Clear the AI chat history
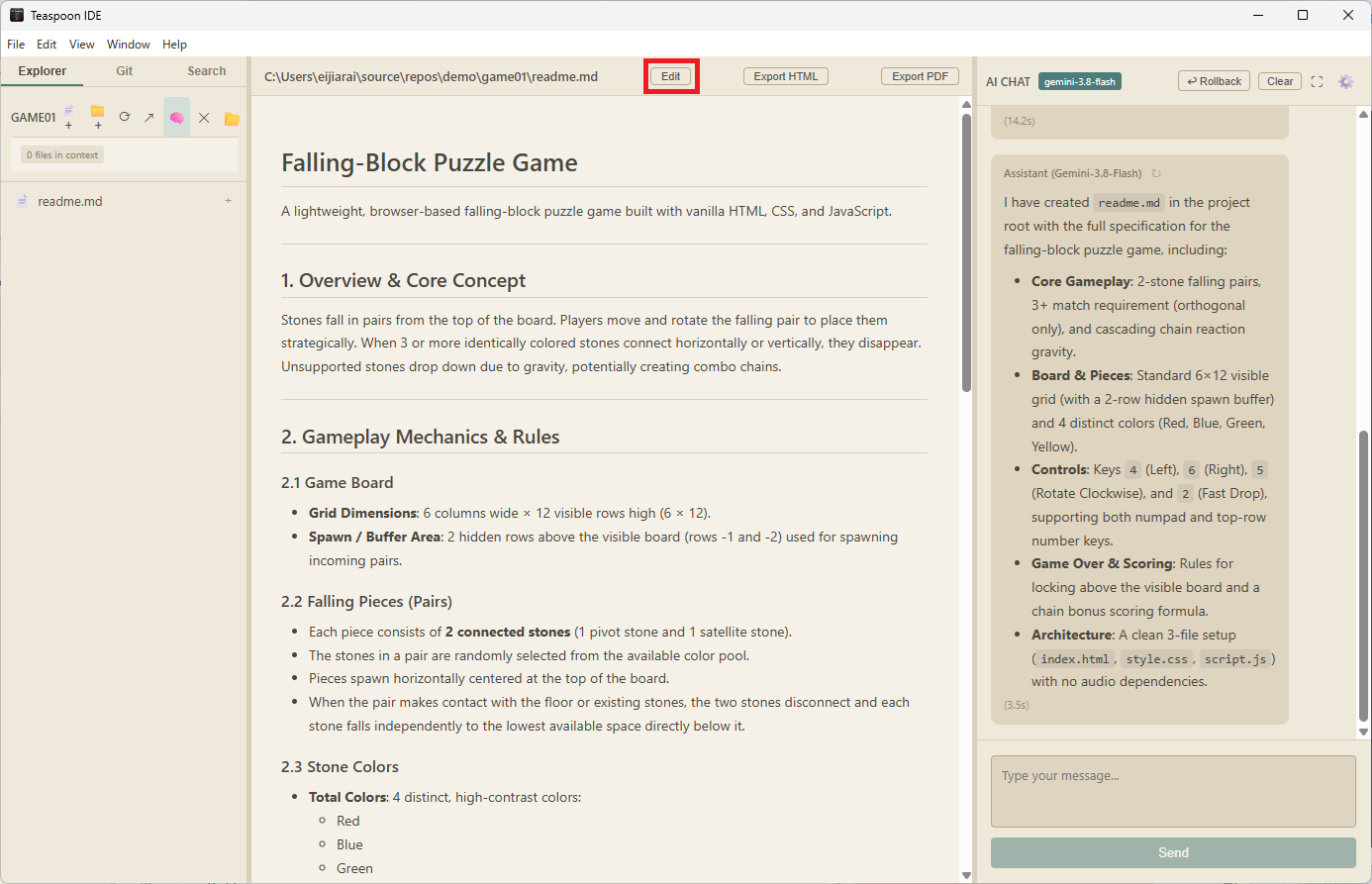 [1280, 81]
